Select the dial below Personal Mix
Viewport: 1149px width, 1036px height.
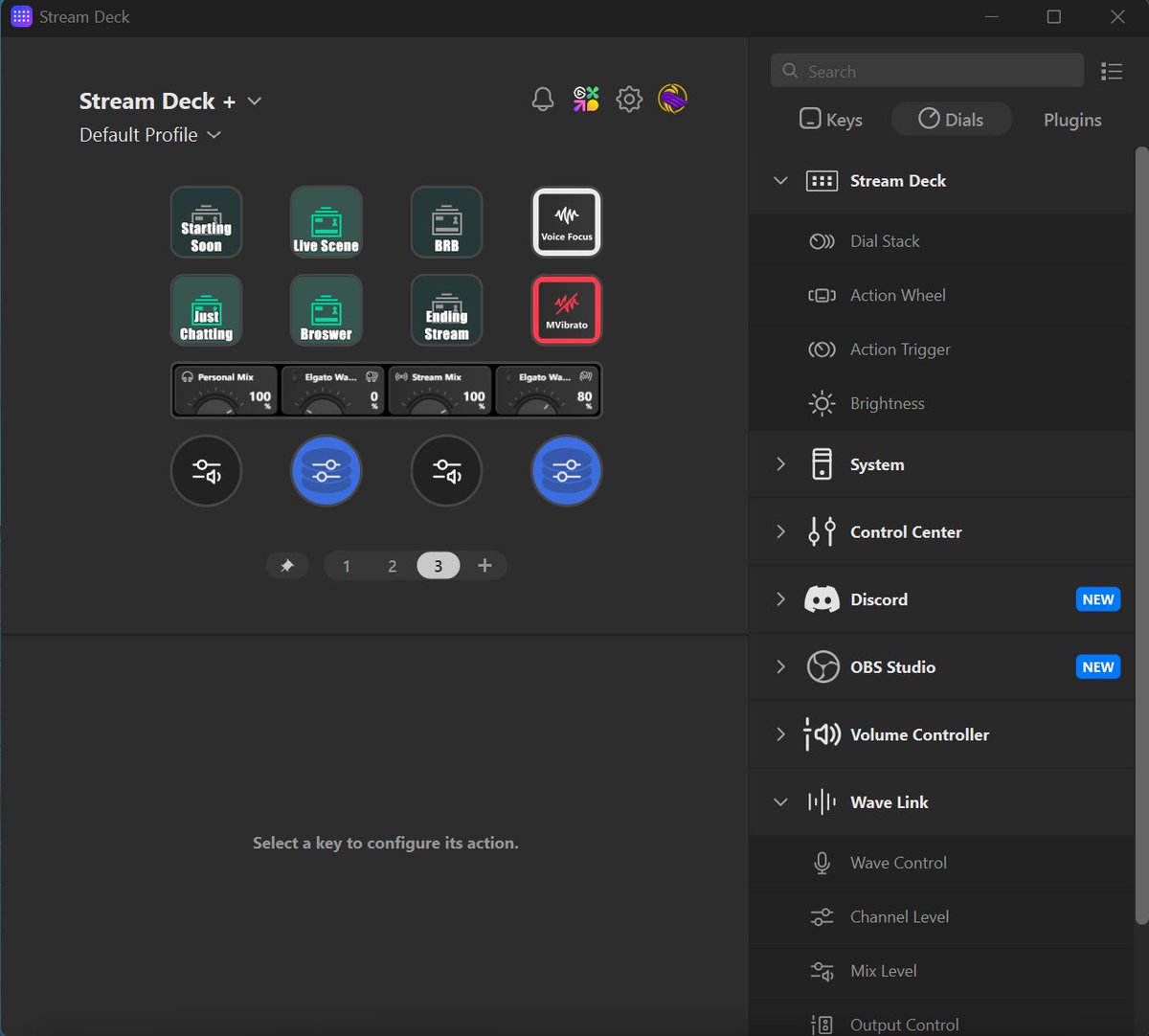(x=206, y=470)
